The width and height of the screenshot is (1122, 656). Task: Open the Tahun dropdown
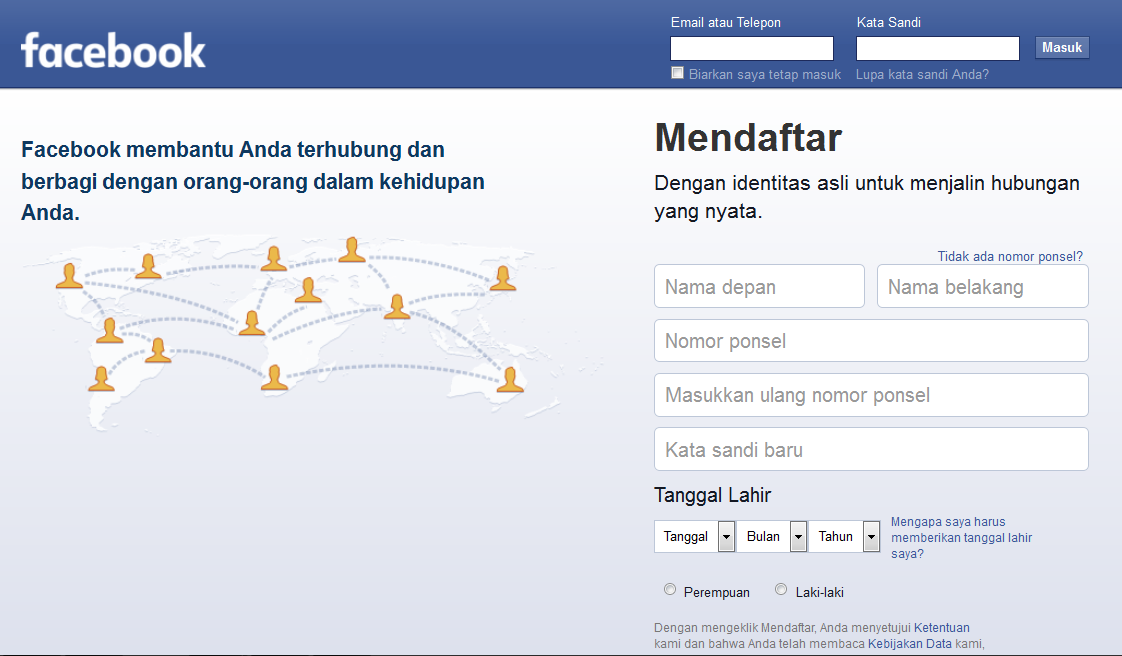pyautogui.click(x=844, y=536)
